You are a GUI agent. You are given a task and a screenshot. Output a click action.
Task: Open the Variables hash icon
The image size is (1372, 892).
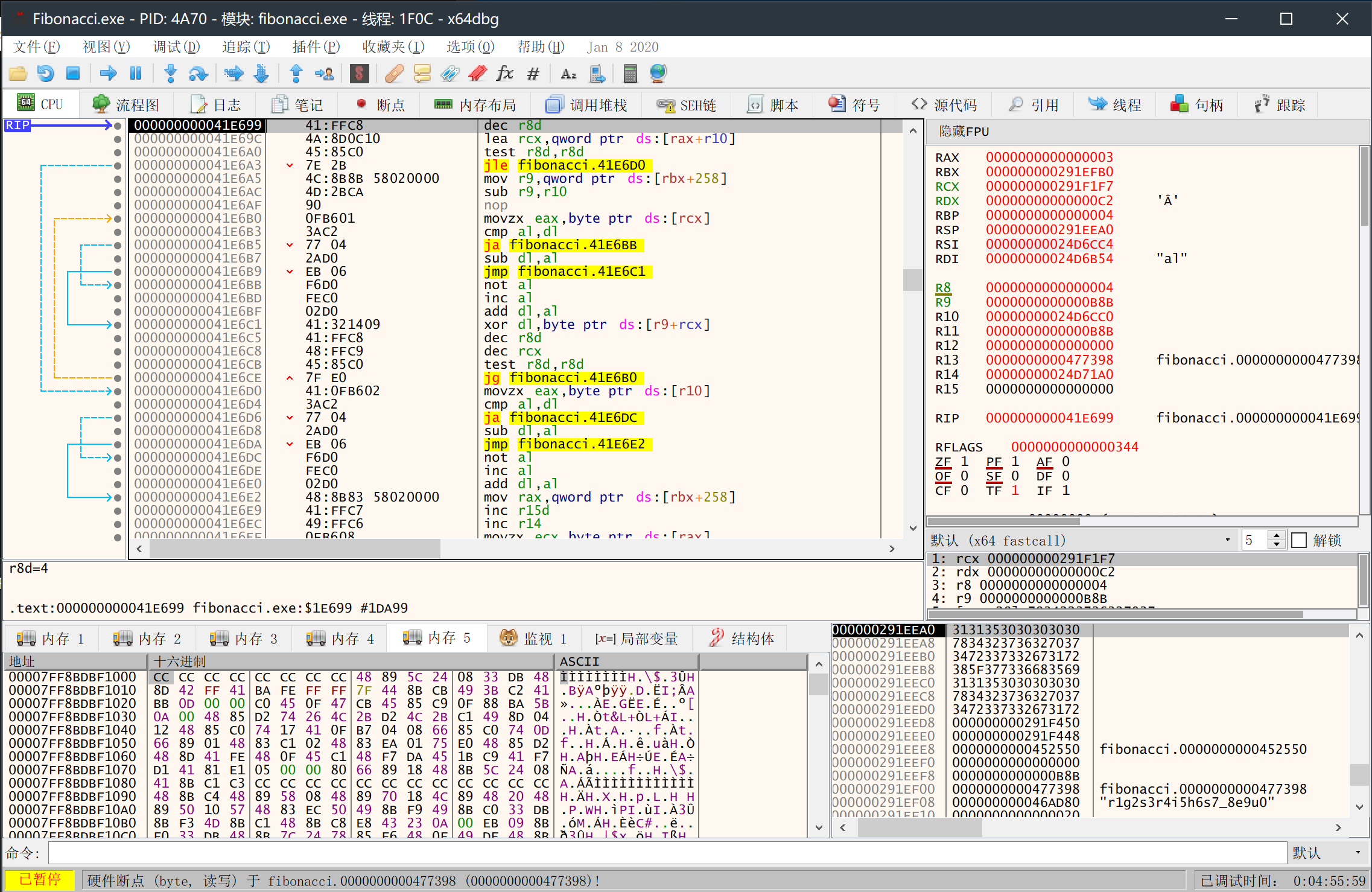coord(533,74)
